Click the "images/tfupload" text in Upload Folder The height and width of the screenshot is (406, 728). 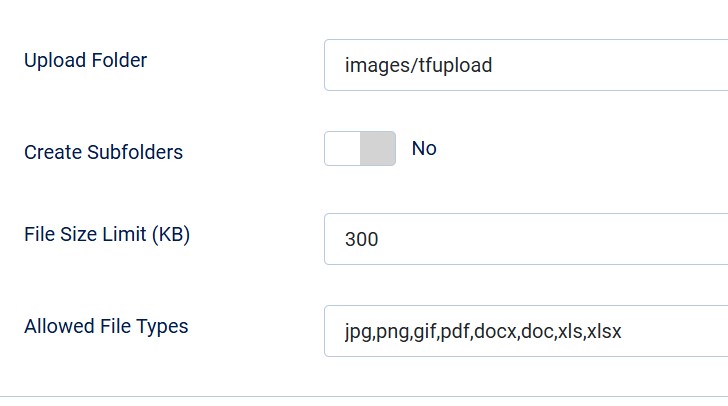click(418, 66)
